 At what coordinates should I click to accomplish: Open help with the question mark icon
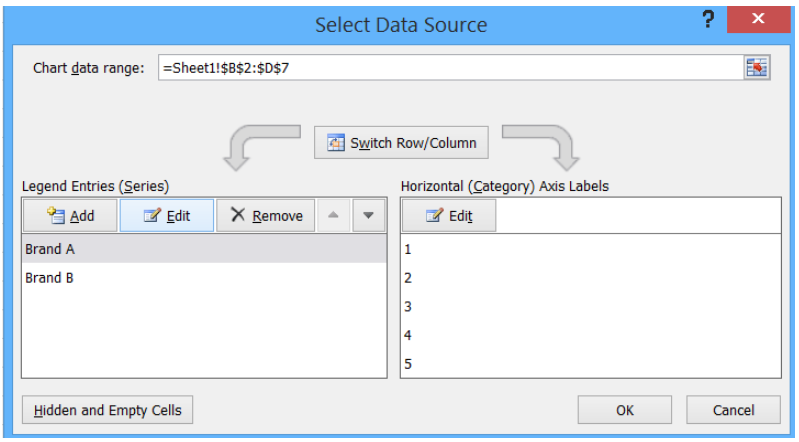coord(708,19)
